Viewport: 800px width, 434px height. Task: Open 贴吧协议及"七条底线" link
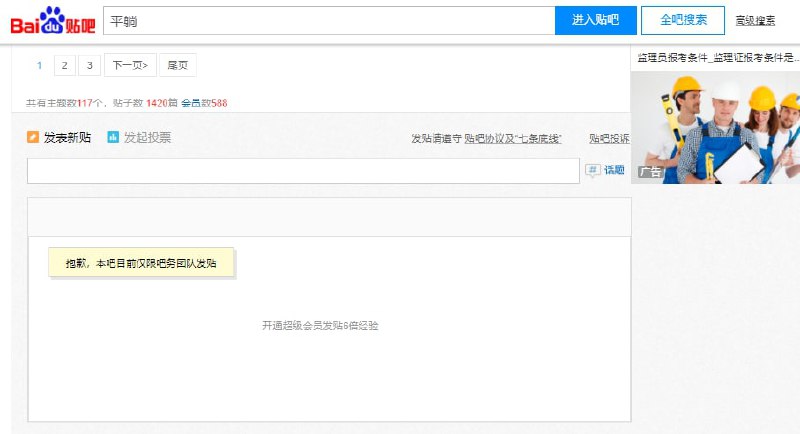pos(513,139)
